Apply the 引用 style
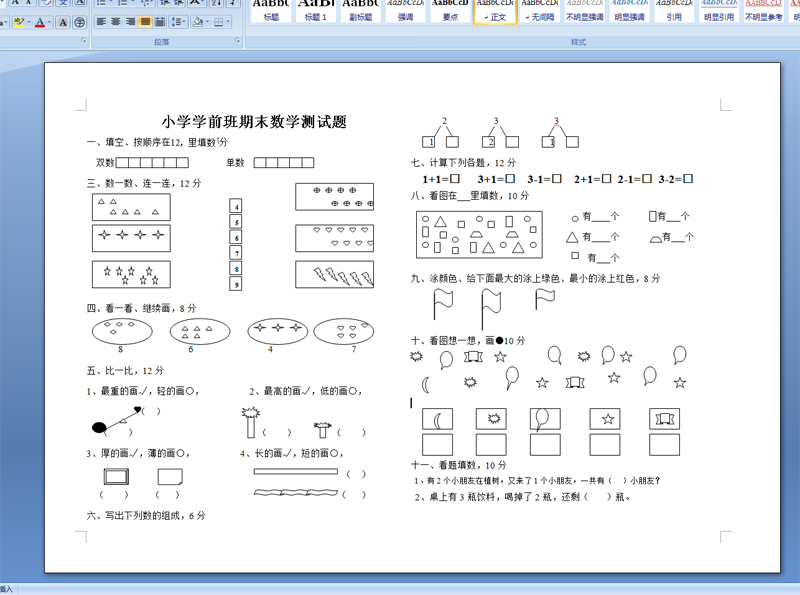The width and height of the screenshot is (800, 595). click(x=674, y=11)
